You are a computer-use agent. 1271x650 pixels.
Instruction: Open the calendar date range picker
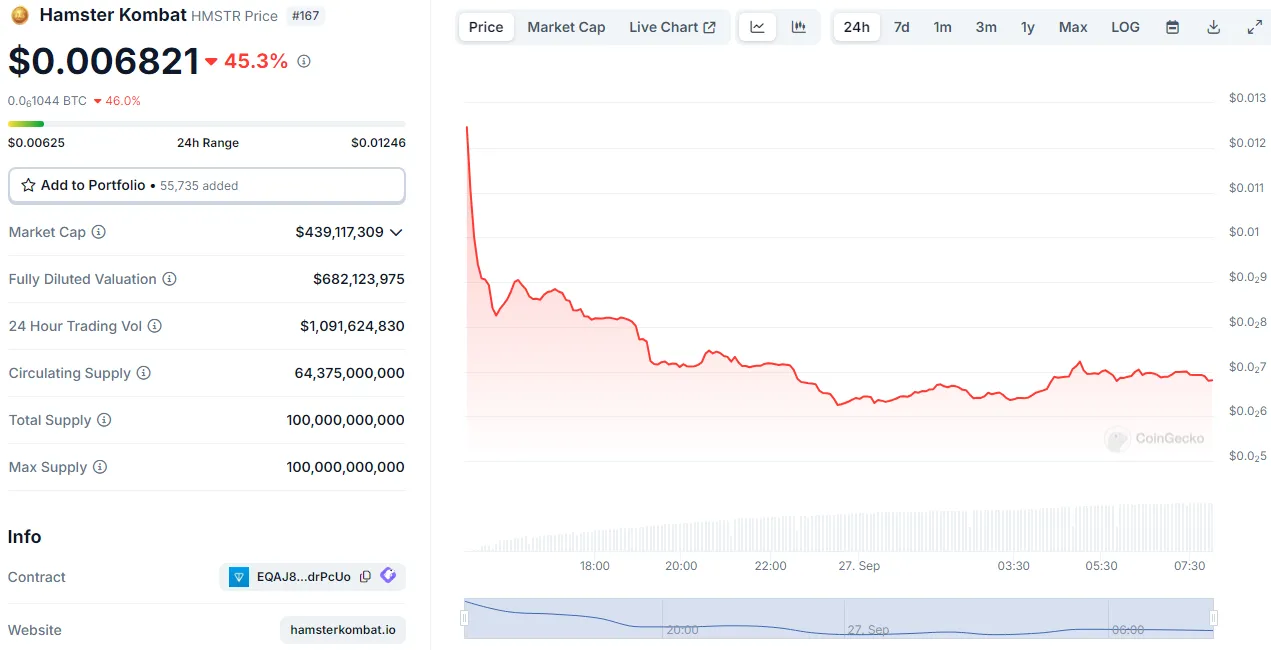(1172, 27)
